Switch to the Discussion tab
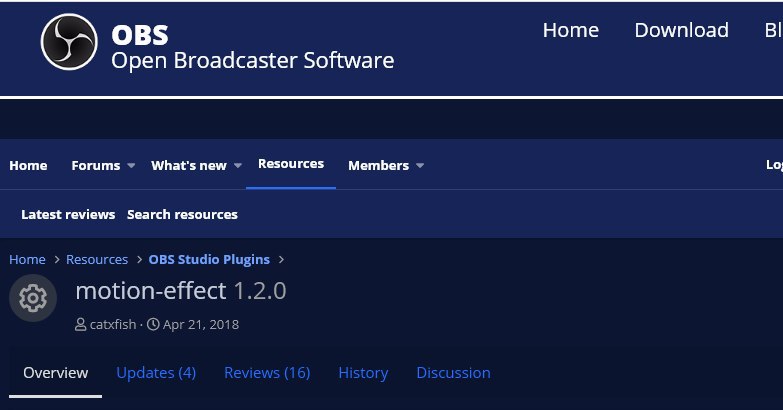783x410 pixels. tap(453, 373)
